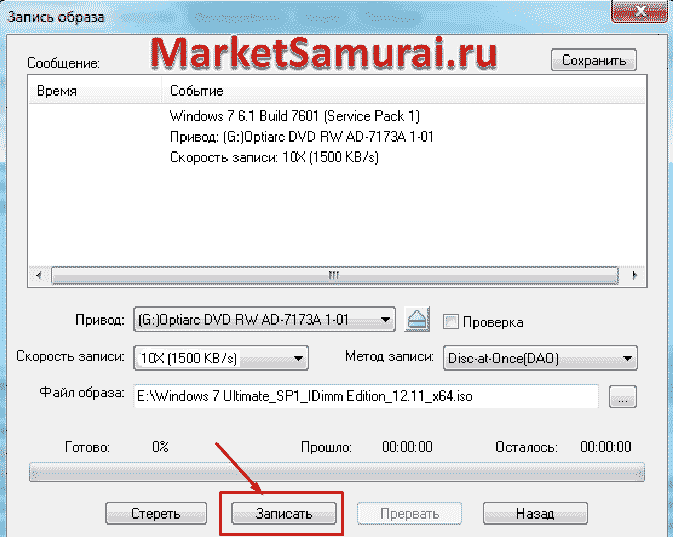Click into the Файл образа path field
The height and width of the screenshot is (537, 673).
(x=366, y=396)
